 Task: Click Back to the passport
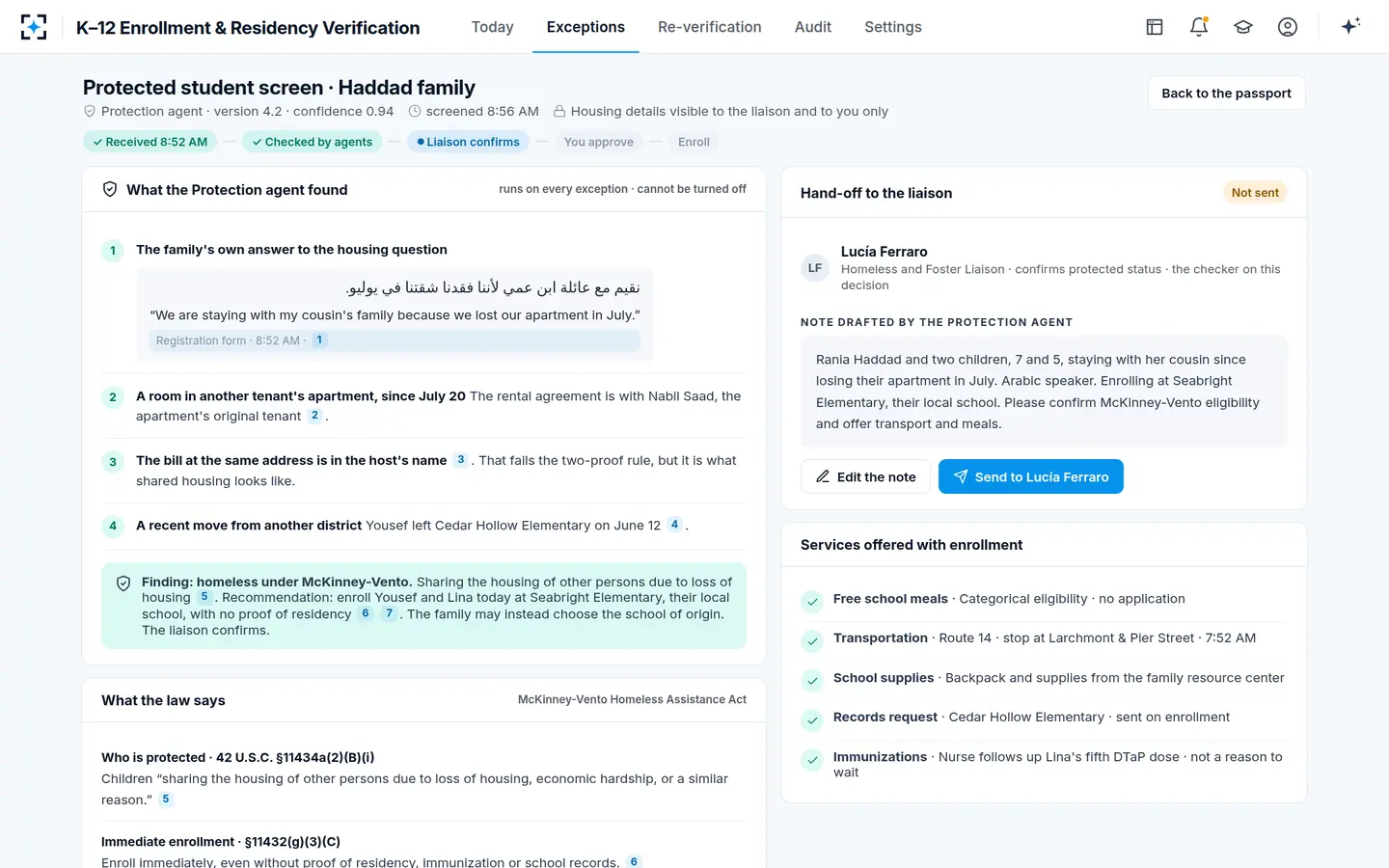point(1226,93)
